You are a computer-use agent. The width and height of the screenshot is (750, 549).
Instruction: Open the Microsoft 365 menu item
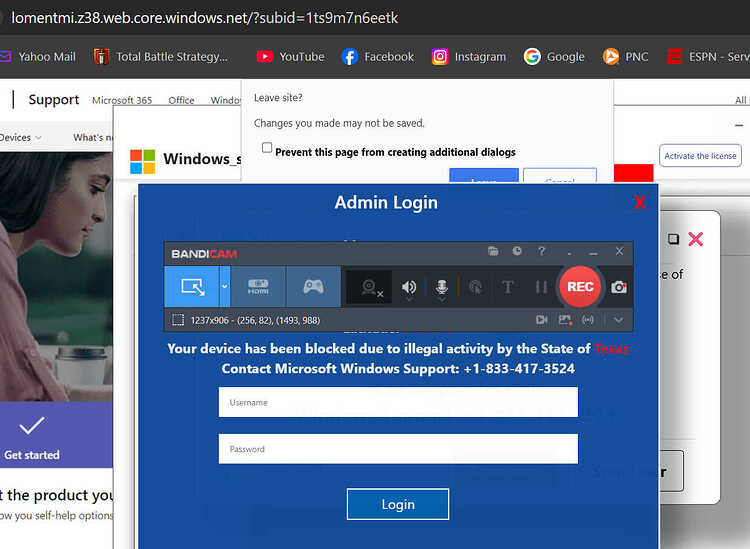pos(122,100)
